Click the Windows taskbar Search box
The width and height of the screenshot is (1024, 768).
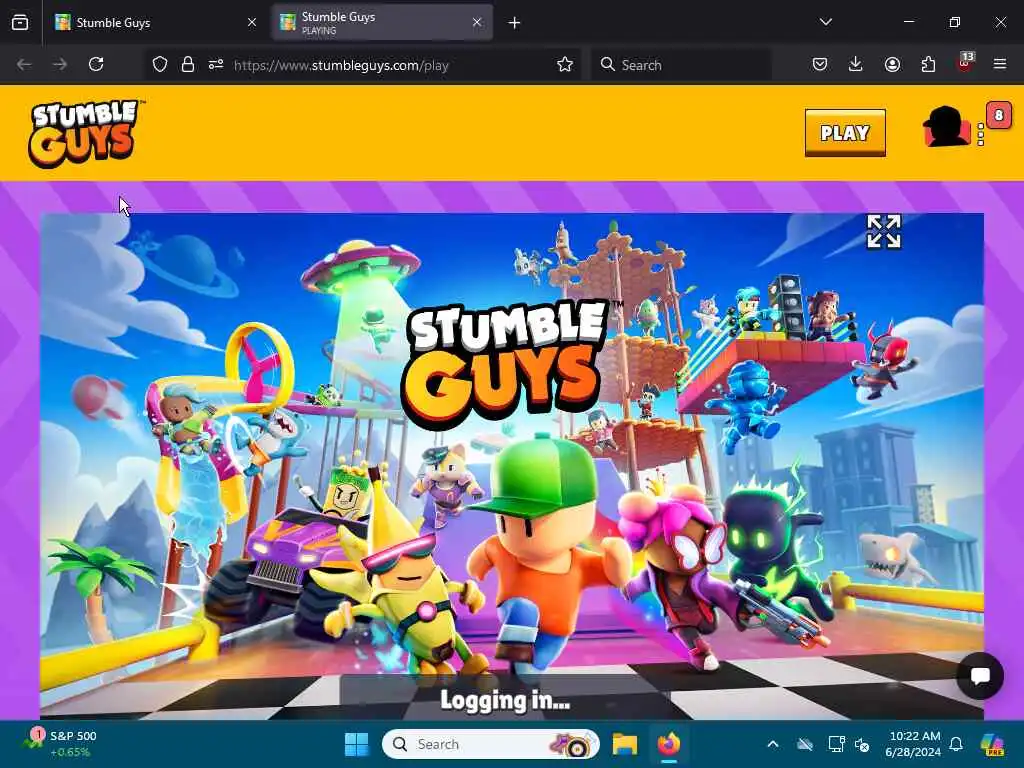490,744
